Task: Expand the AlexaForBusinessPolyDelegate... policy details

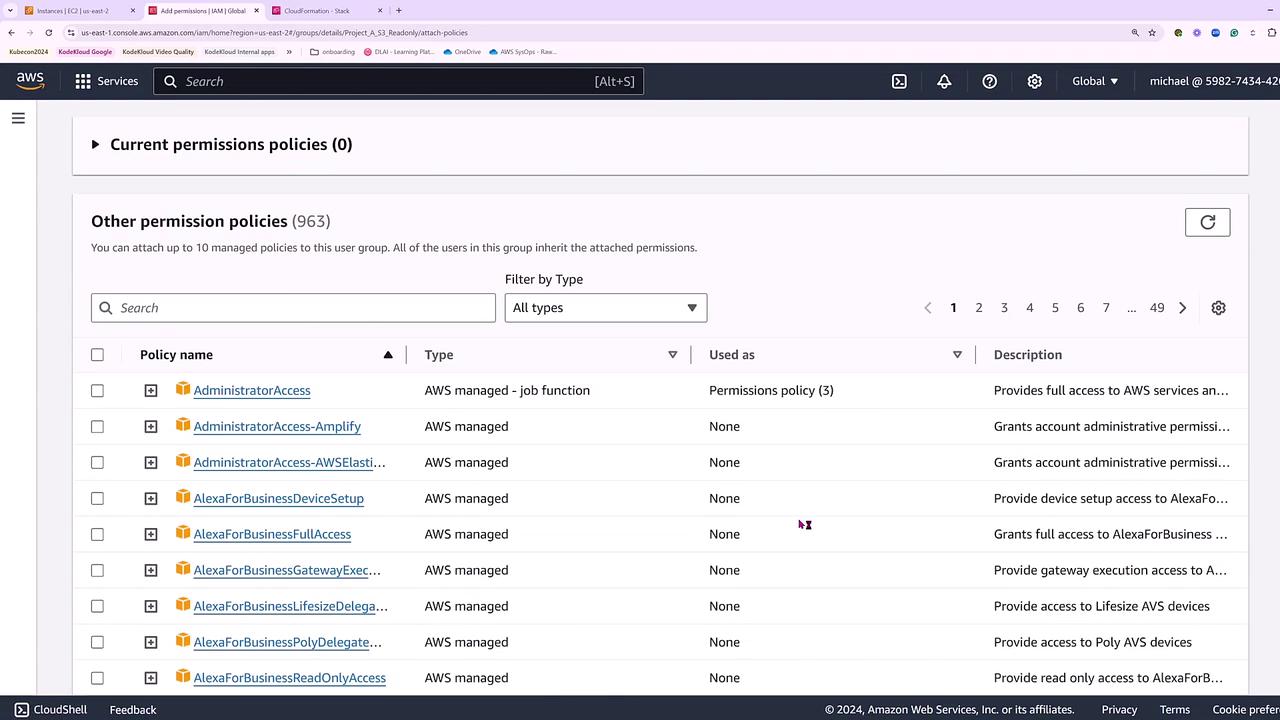Action: [151, 643]
